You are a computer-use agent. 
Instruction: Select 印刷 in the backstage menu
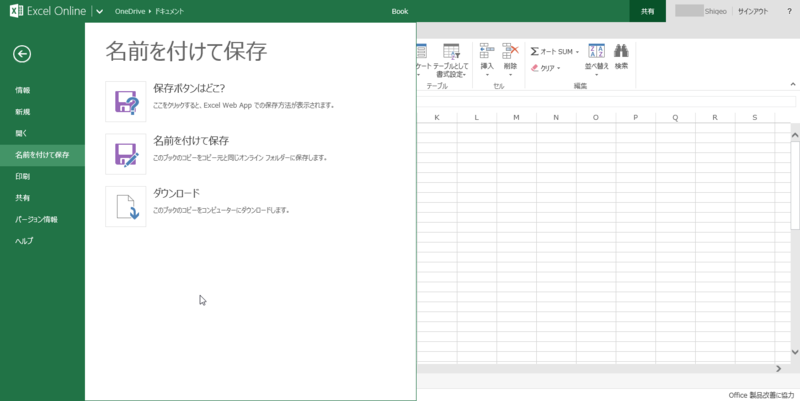point(22,176)
